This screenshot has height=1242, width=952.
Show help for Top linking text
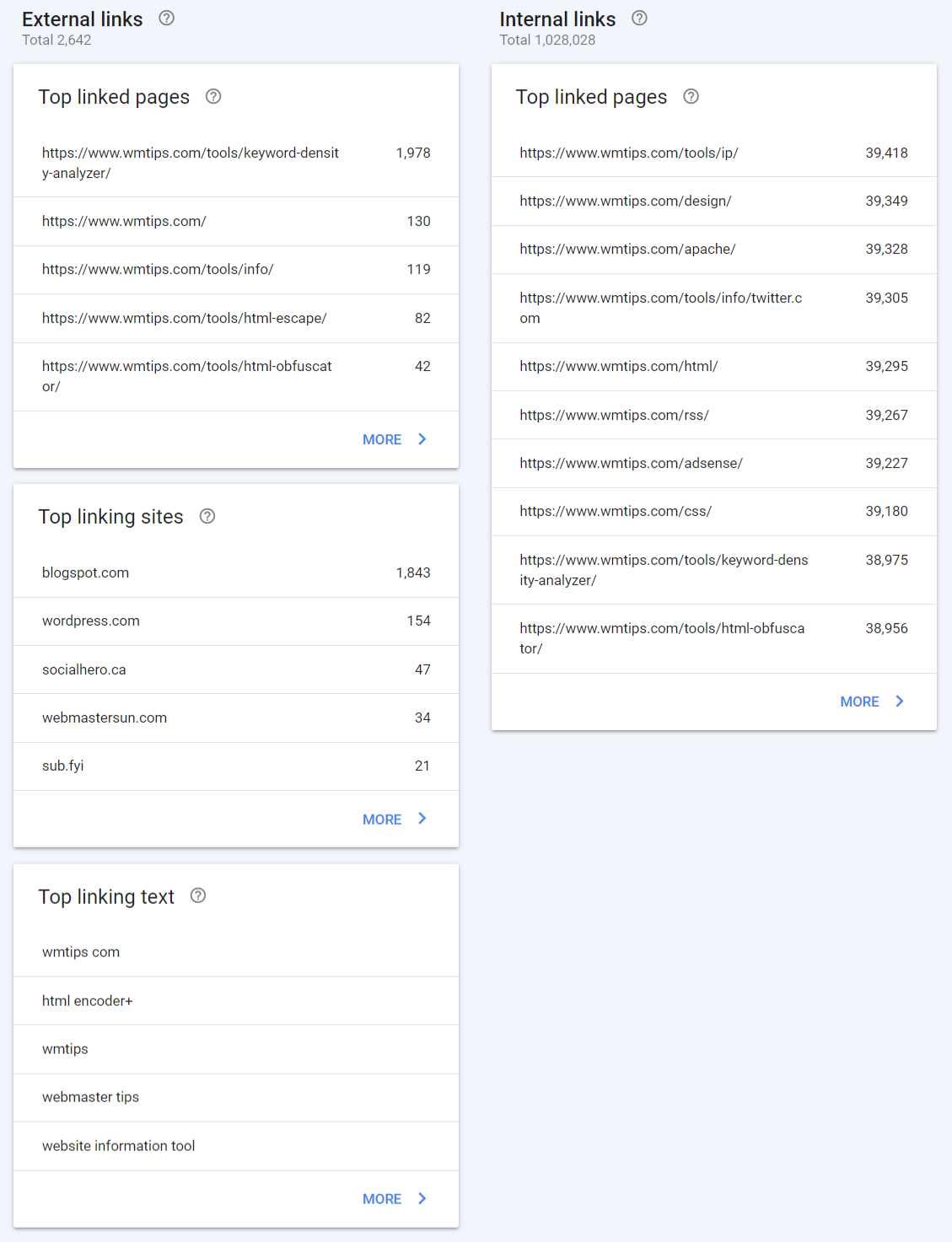point(198,895)
